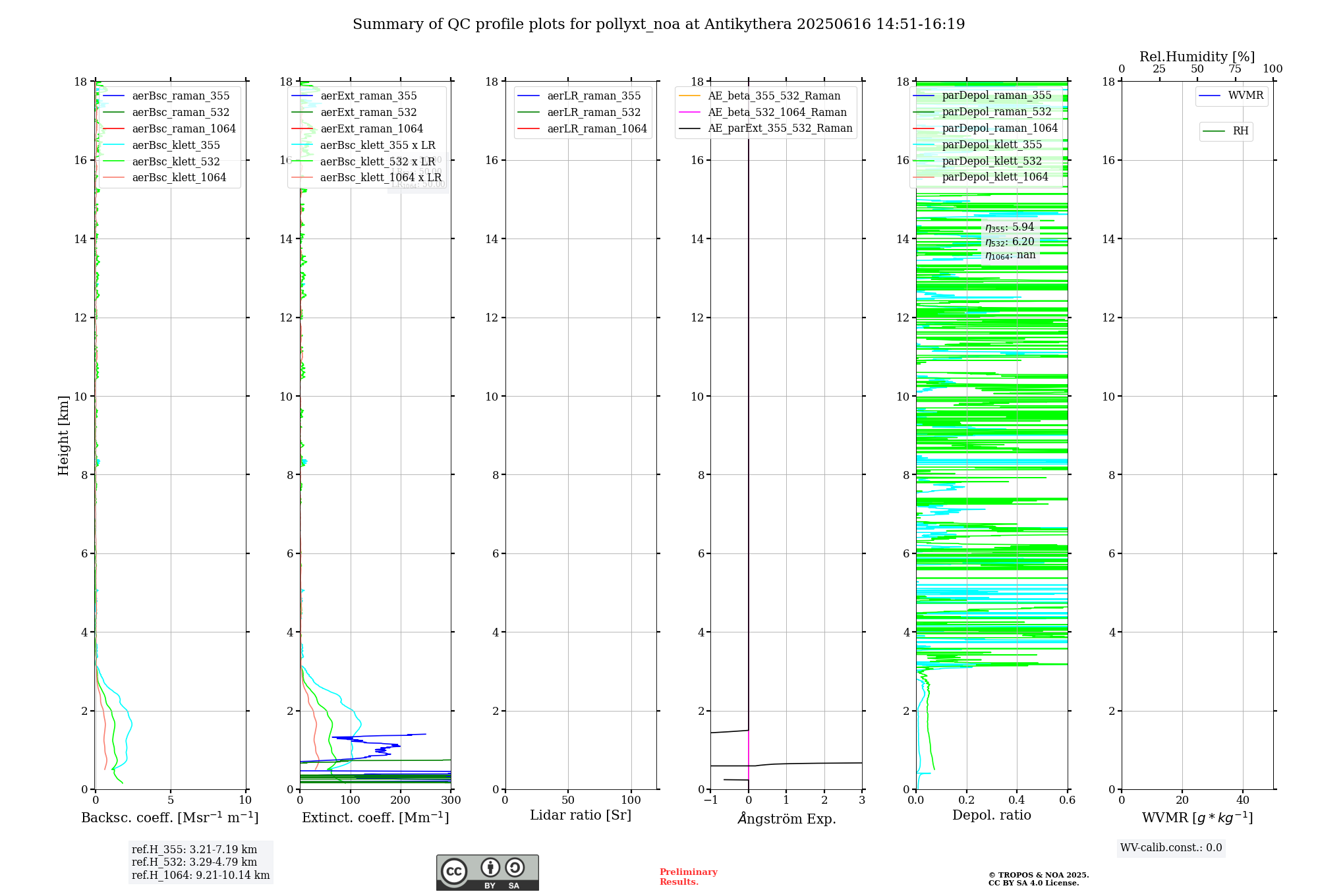Click the ref.H_355: 3.21-7.19 km text
This screenshot has height=896, width=1318.
(x=194, y=850)
